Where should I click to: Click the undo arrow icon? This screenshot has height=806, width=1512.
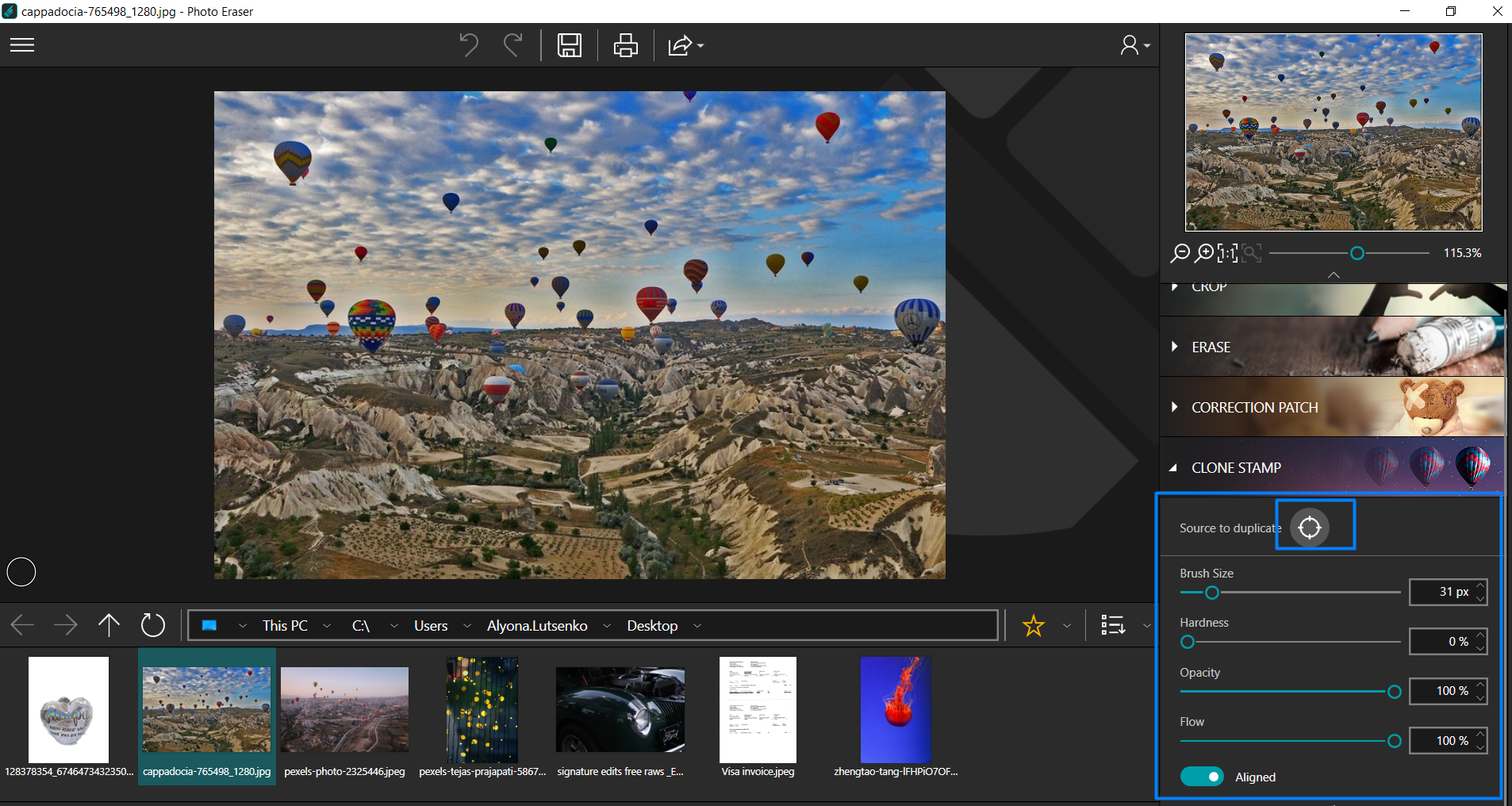[469, 45]
